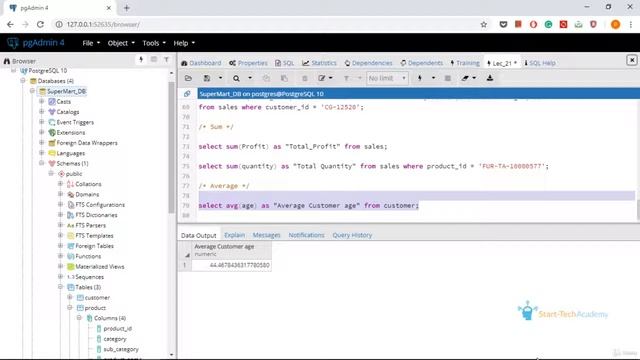The image size is (640, 360).
Task: Collapse the Databases (4) node
Action: 23,81
